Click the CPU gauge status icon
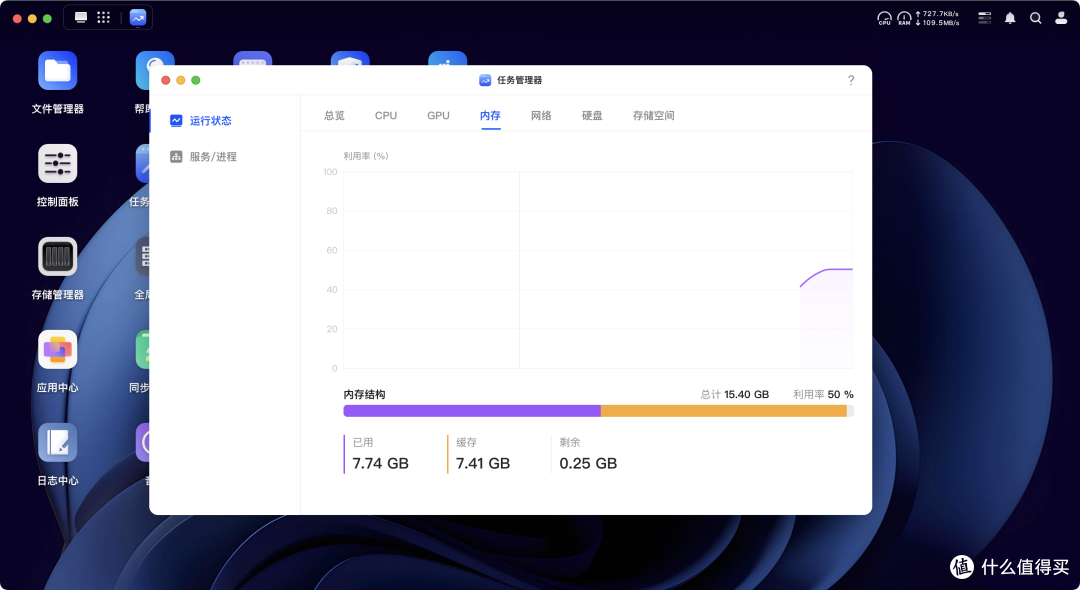1080x590 pixels. tap(884, 18)
